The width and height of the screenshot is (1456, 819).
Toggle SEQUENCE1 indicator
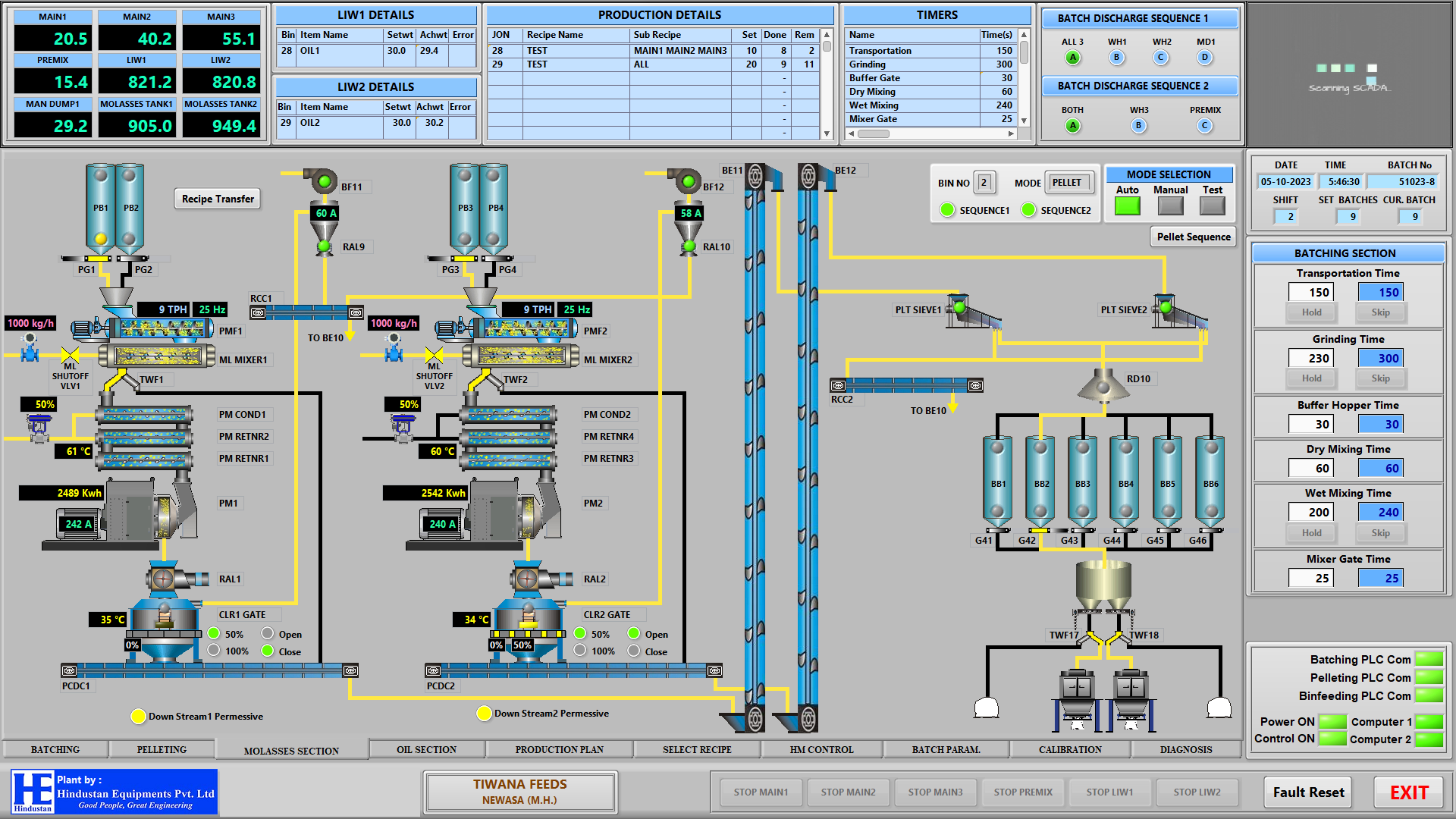tap(947, 210)
